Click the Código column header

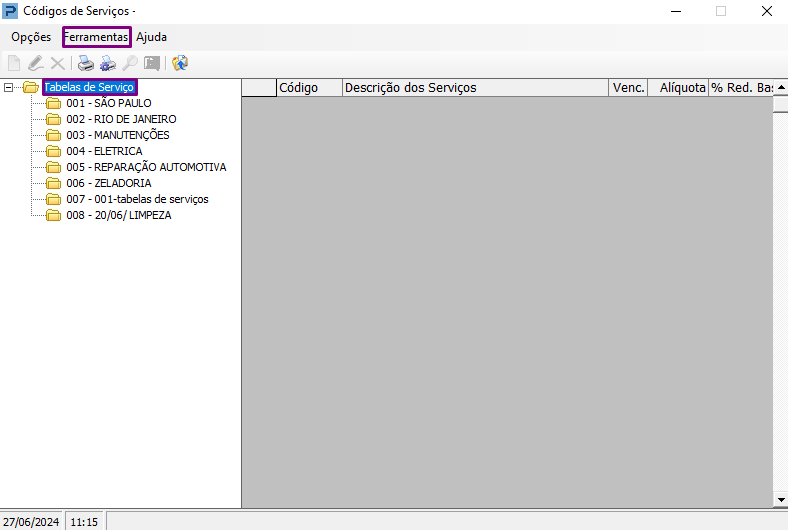pyautogui.click(x=310, y=88)
